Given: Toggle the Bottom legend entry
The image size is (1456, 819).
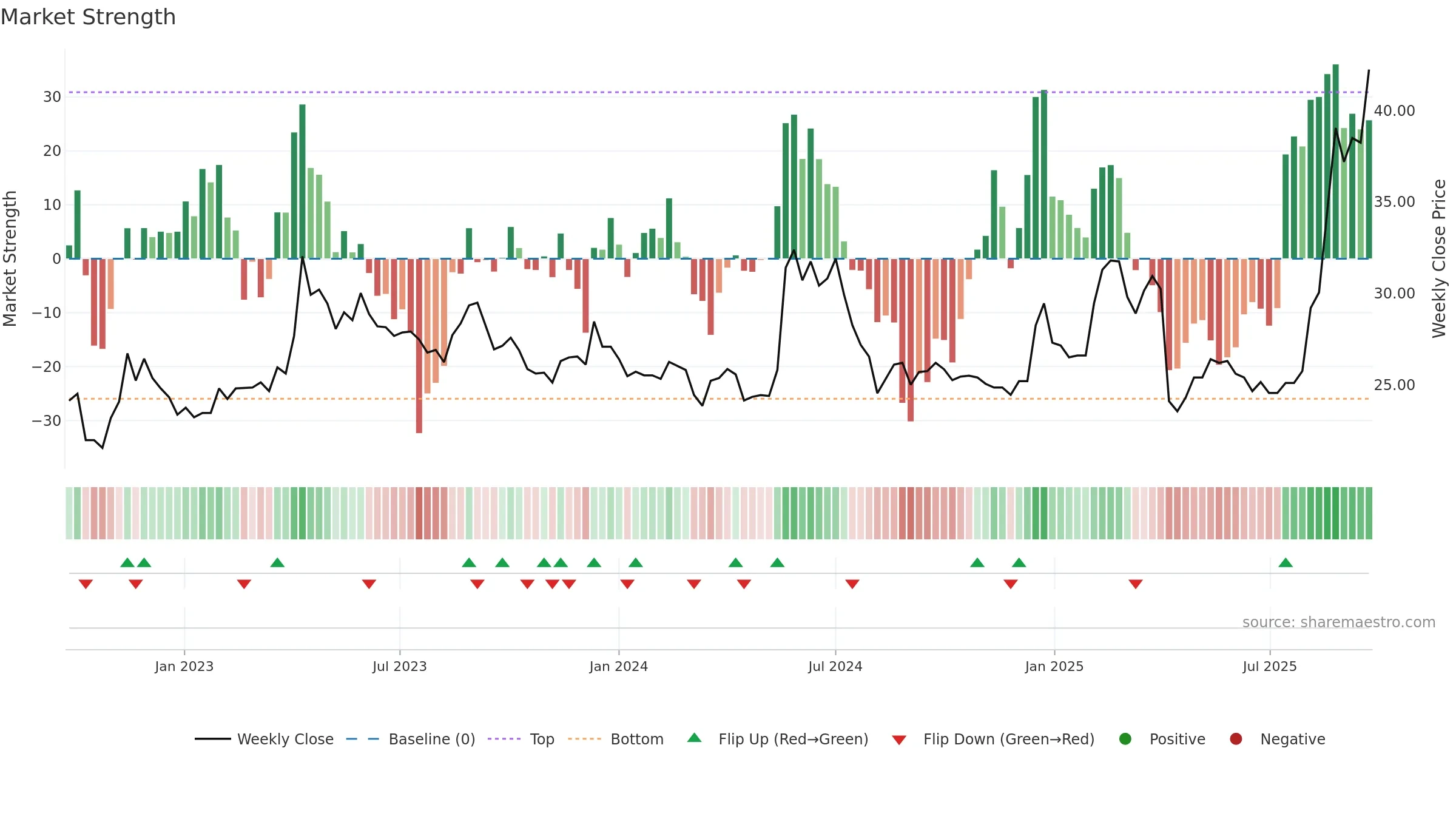Looking at the screenshot, I should [615, 739].
